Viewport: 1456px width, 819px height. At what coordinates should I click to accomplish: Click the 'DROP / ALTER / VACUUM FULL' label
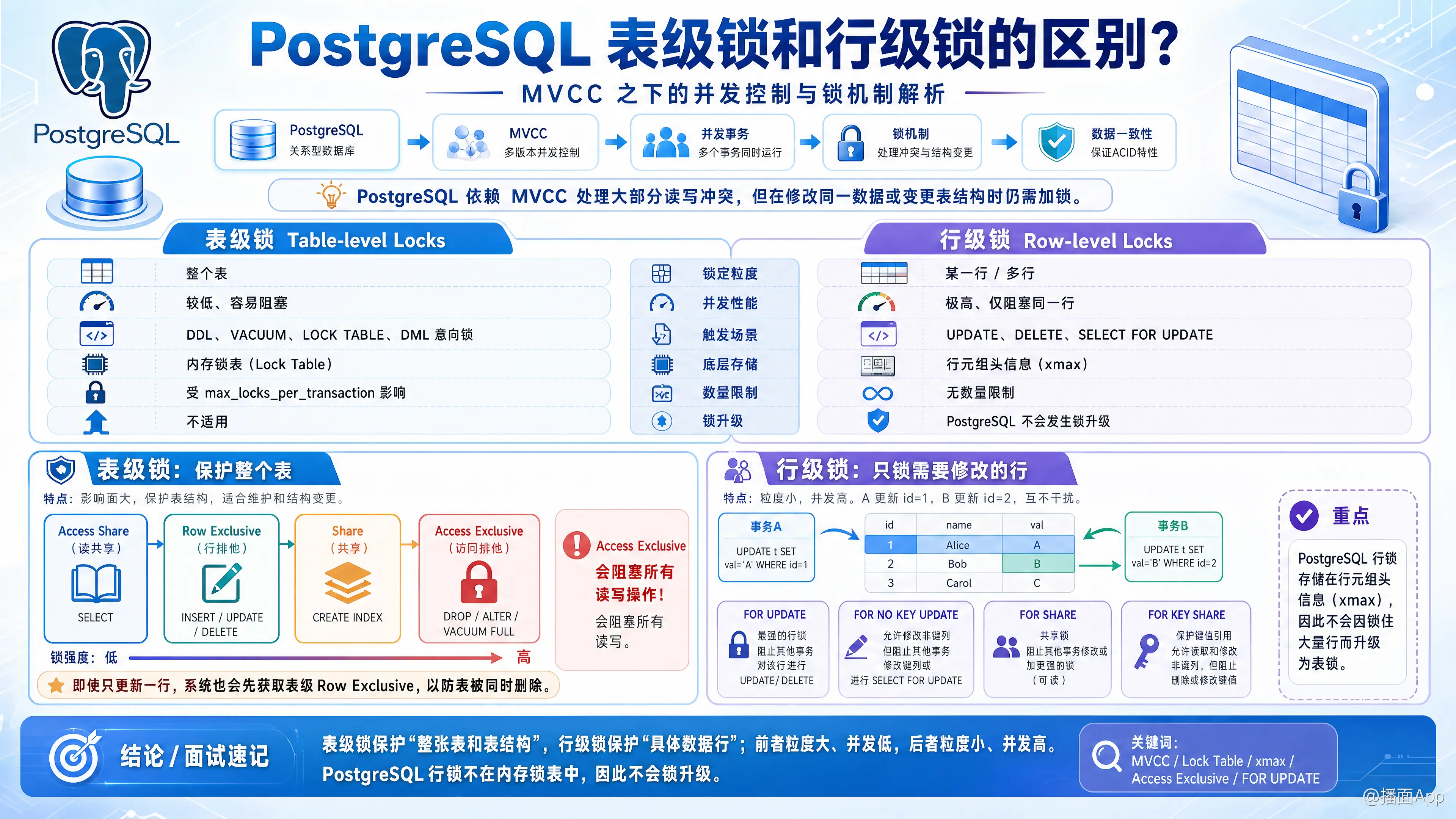point(479,624)
